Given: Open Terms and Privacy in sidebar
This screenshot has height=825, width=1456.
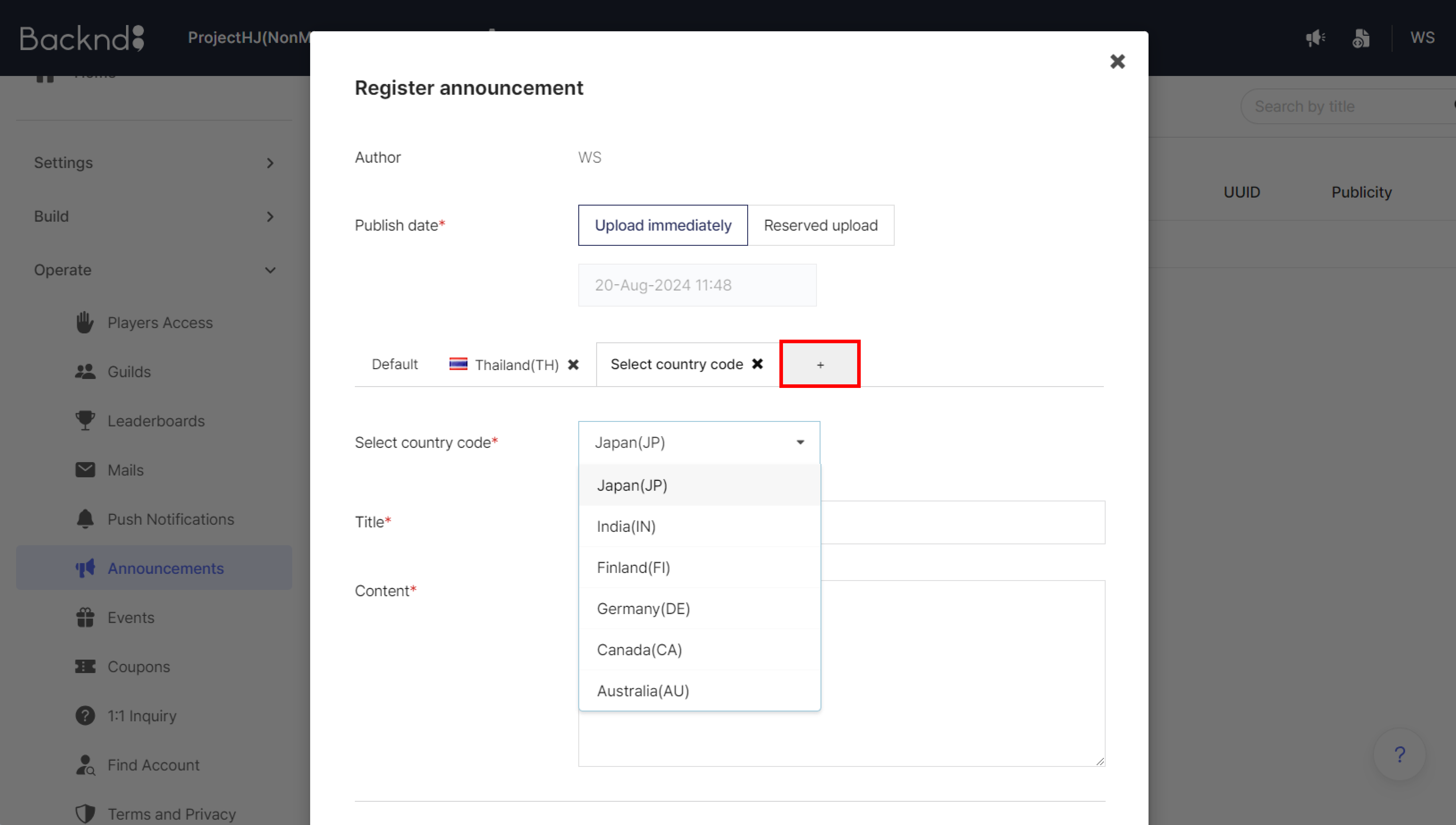Looking at the screenshot, I should 154,814.
